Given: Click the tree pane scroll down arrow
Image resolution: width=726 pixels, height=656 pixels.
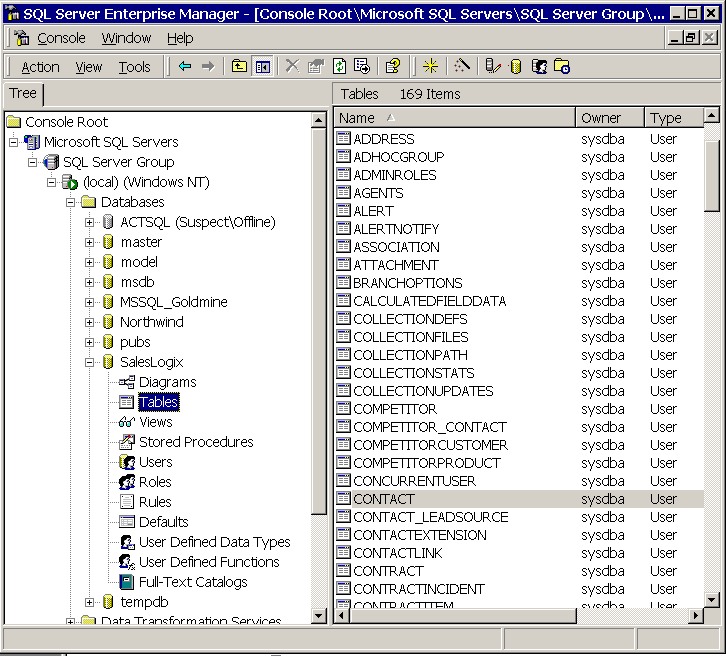Looking at the screenshot, I should point(318,616).
